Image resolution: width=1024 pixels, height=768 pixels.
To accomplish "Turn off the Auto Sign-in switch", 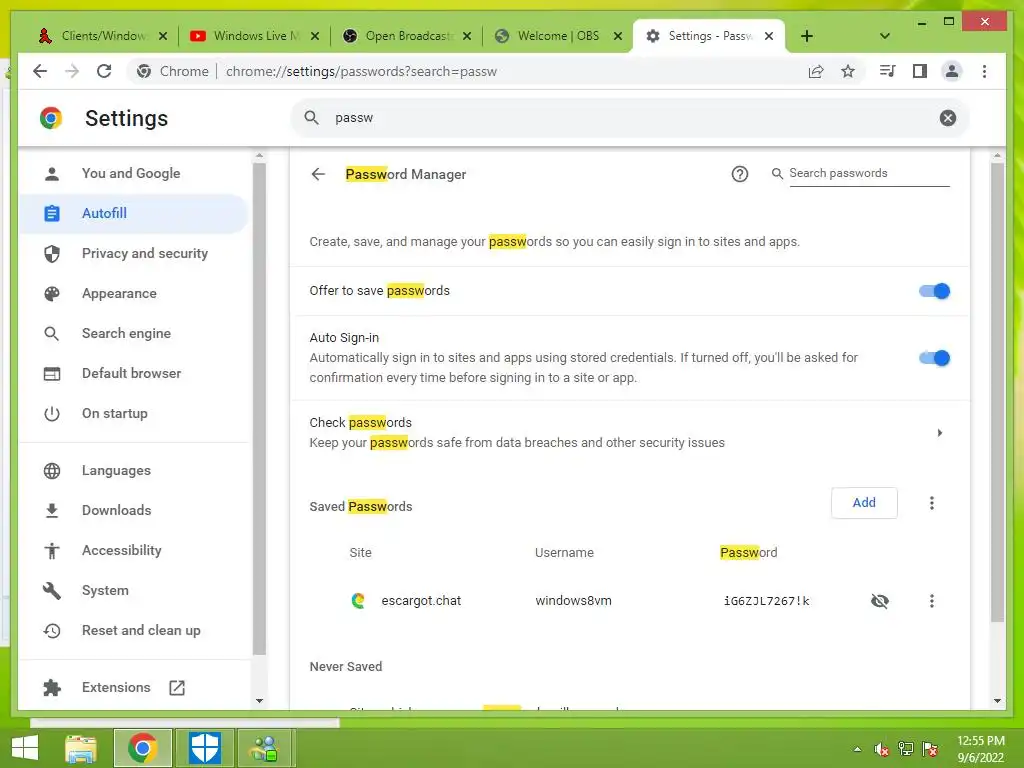I will (x=934, y=358).
